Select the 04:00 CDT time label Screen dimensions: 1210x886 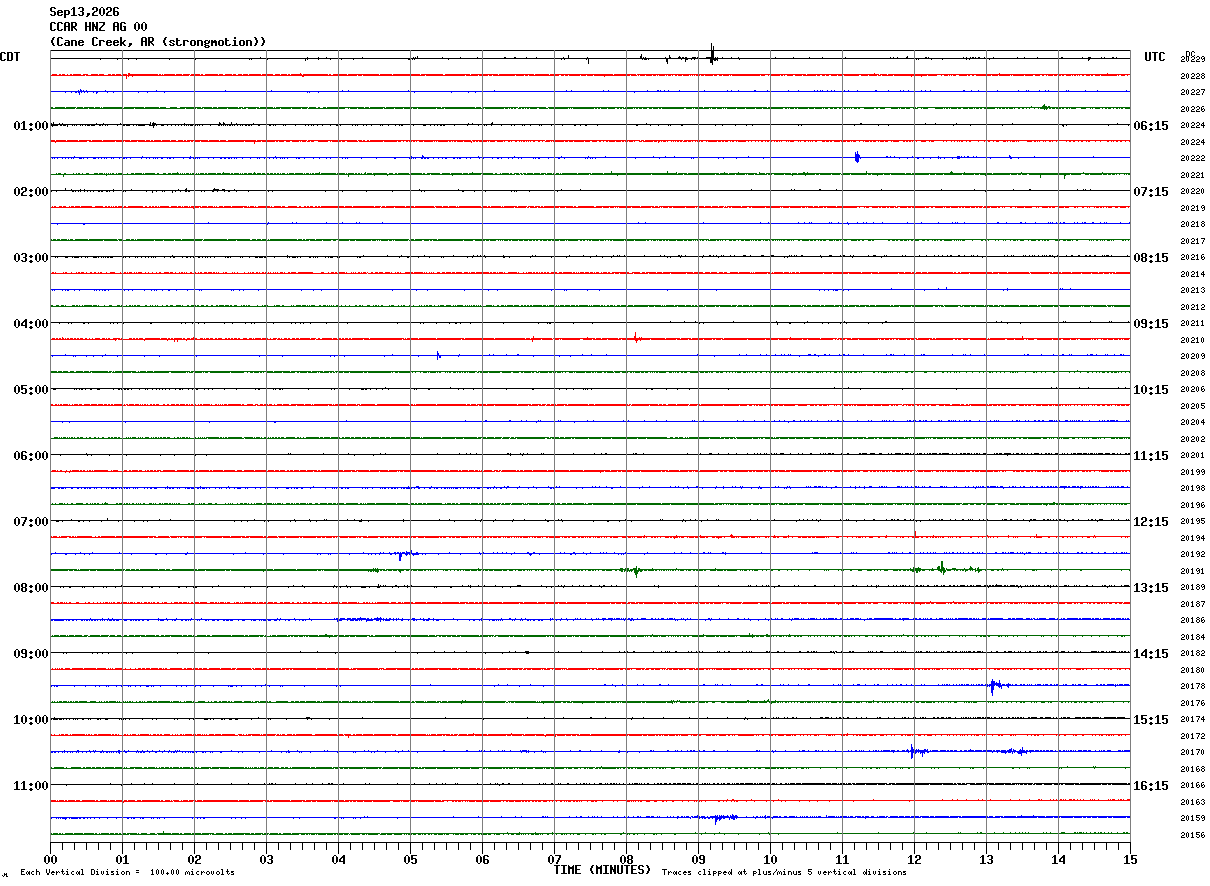pyautogui.click(x=31, y=324)
